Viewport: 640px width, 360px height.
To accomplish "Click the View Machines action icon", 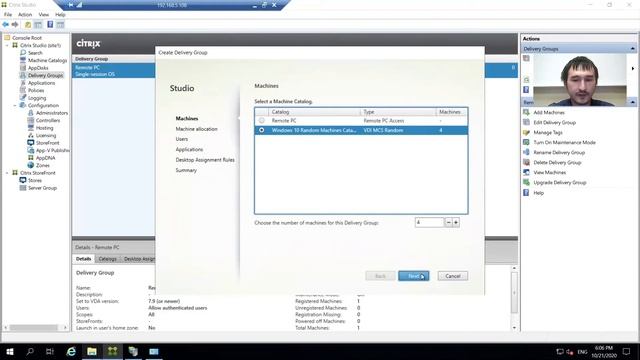I will [x=526, y=172].
